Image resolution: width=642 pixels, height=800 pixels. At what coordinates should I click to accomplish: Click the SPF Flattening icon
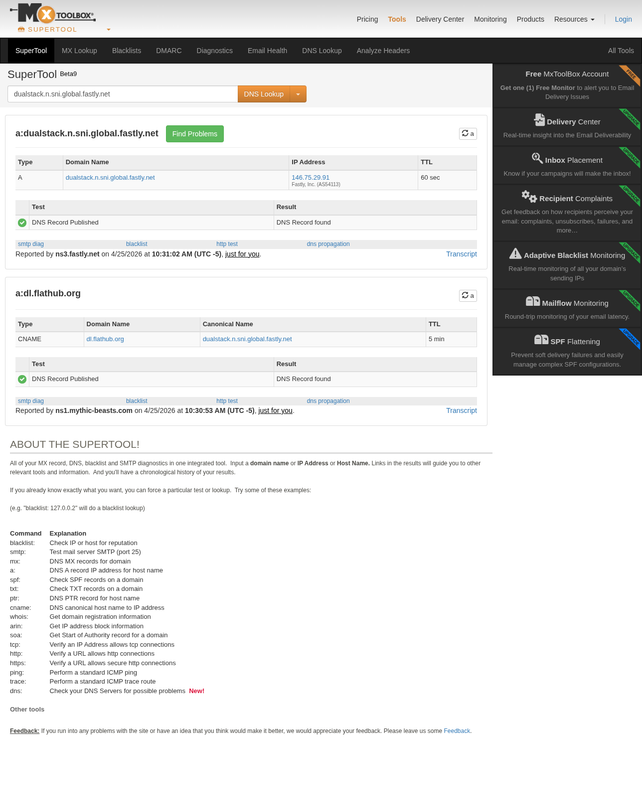(x=541, y=339)
